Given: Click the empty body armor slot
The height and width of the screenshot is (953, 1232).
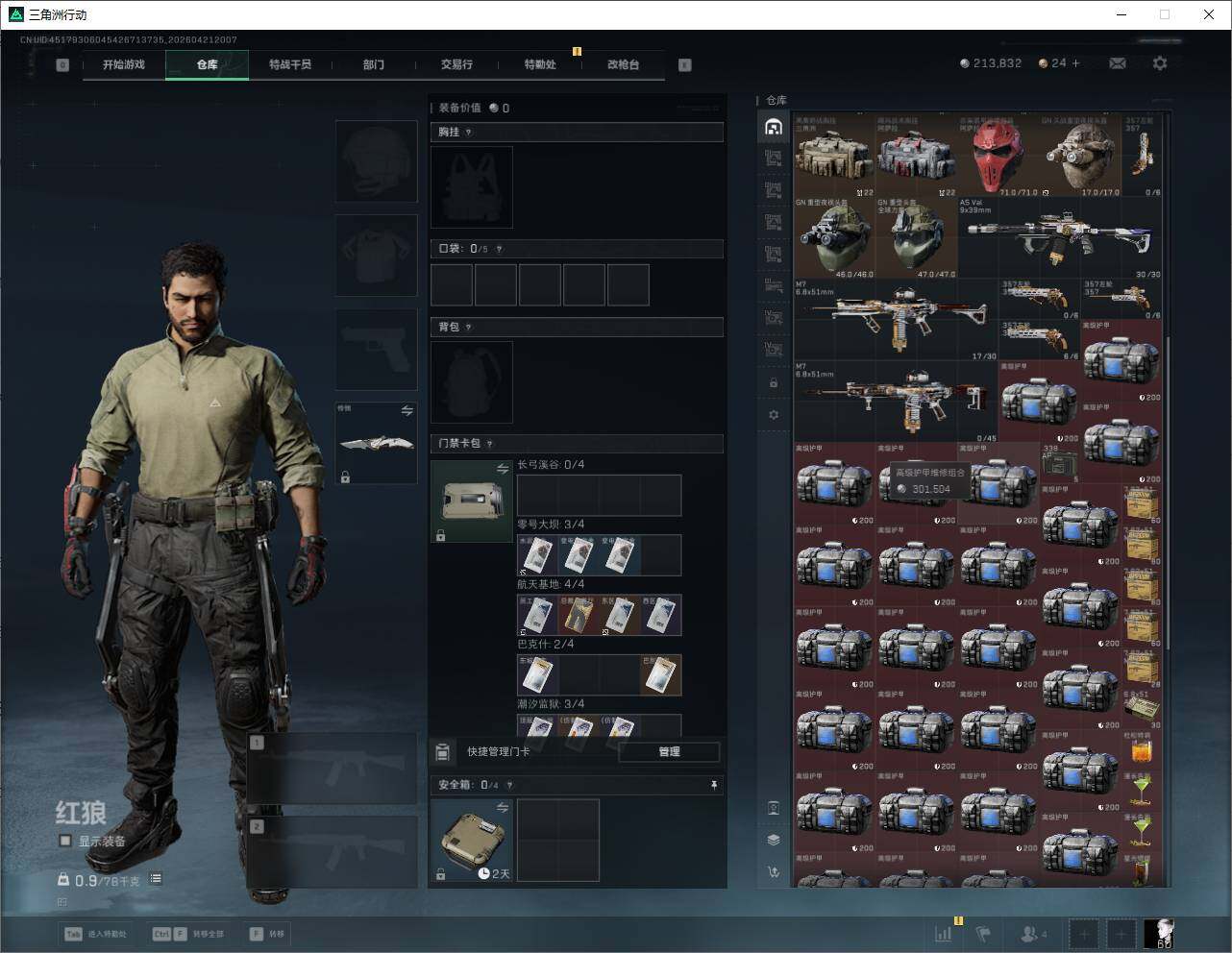Looking at the screenshot, I should 376,255.
